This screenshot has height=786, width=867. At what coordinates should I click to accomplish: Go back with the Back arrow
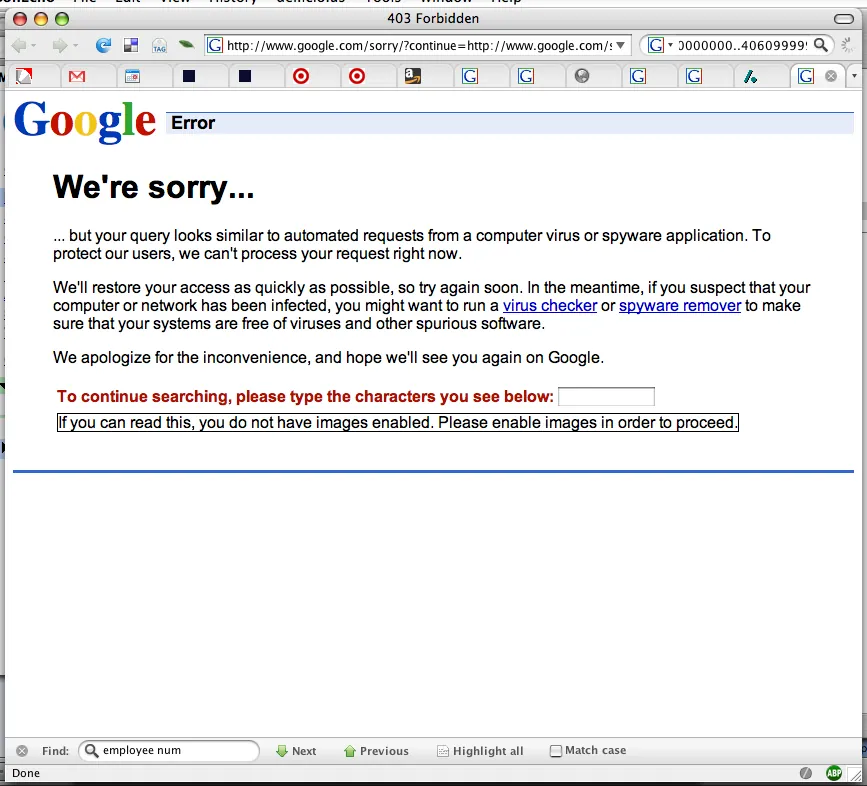tap(18, 45)
